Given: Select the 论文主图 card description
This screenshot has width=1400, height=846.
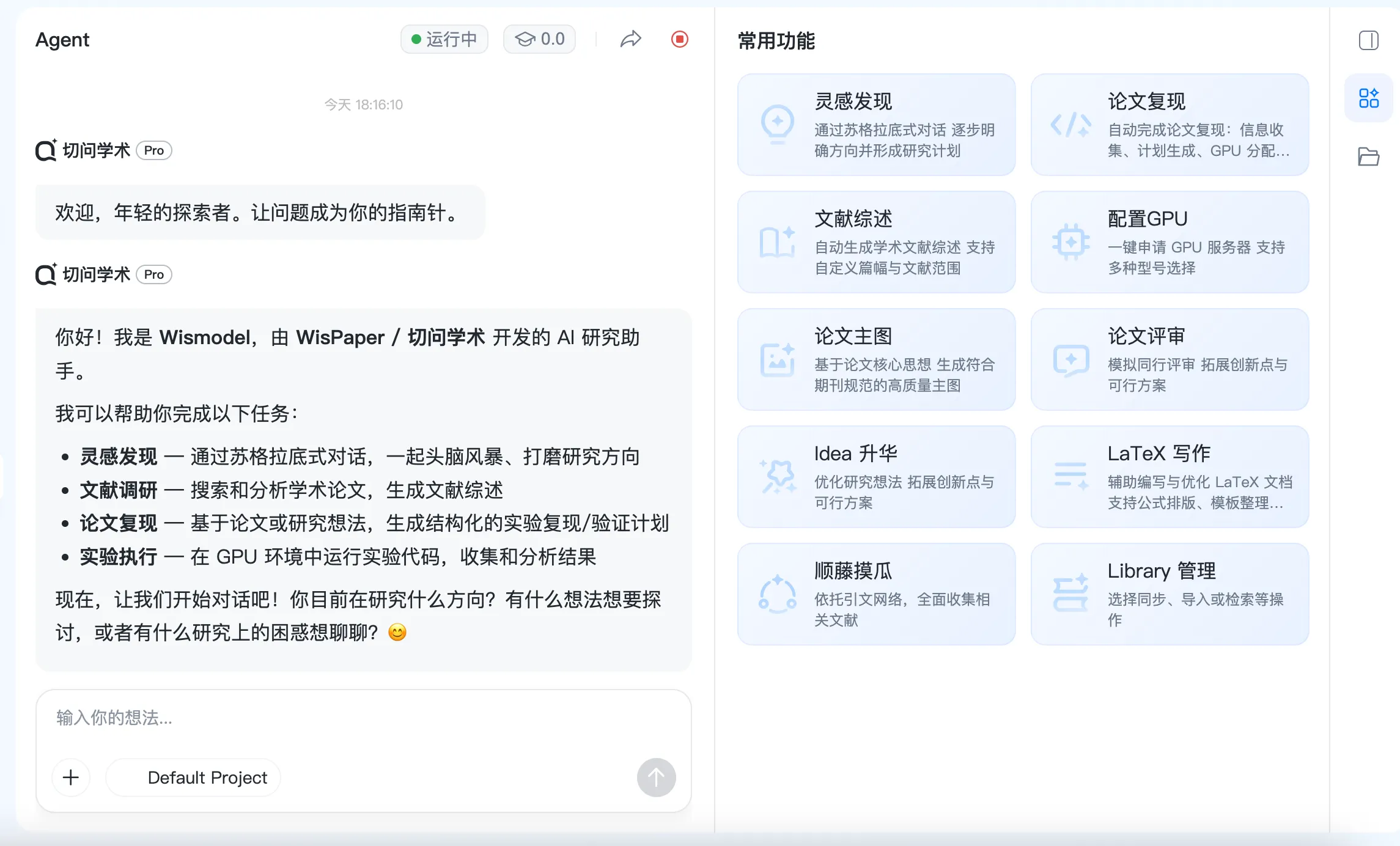Looking at the screenshot, I should (905, 375).
